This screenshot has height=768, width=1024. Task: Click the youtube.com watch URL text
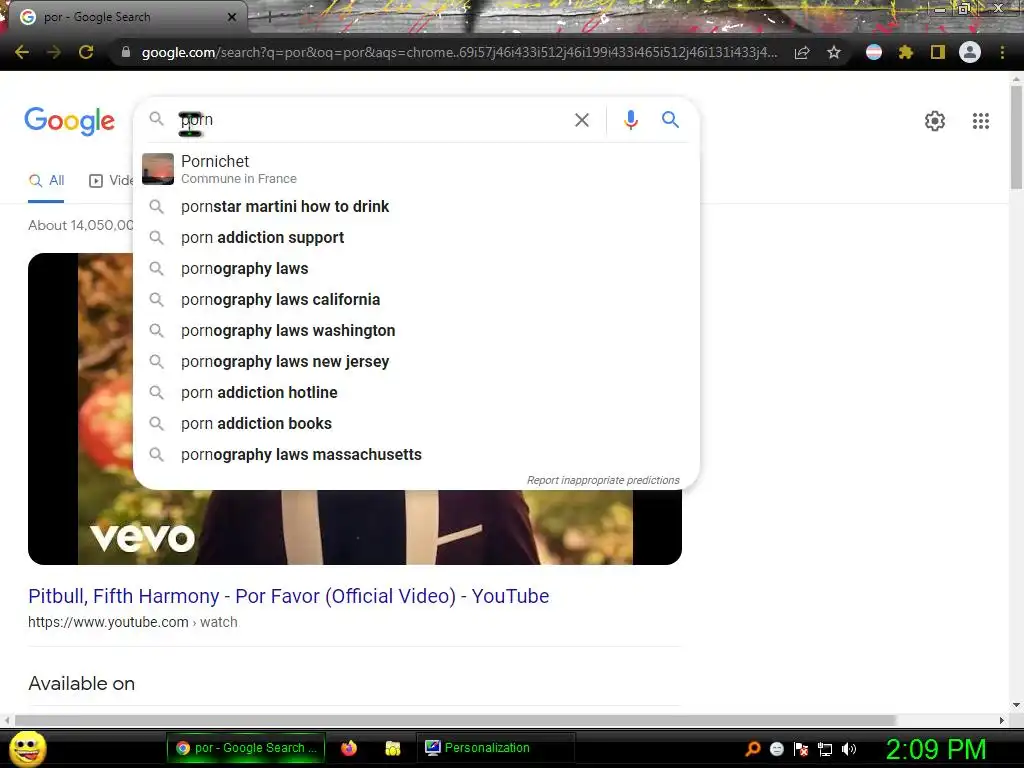tap(133, 622)
